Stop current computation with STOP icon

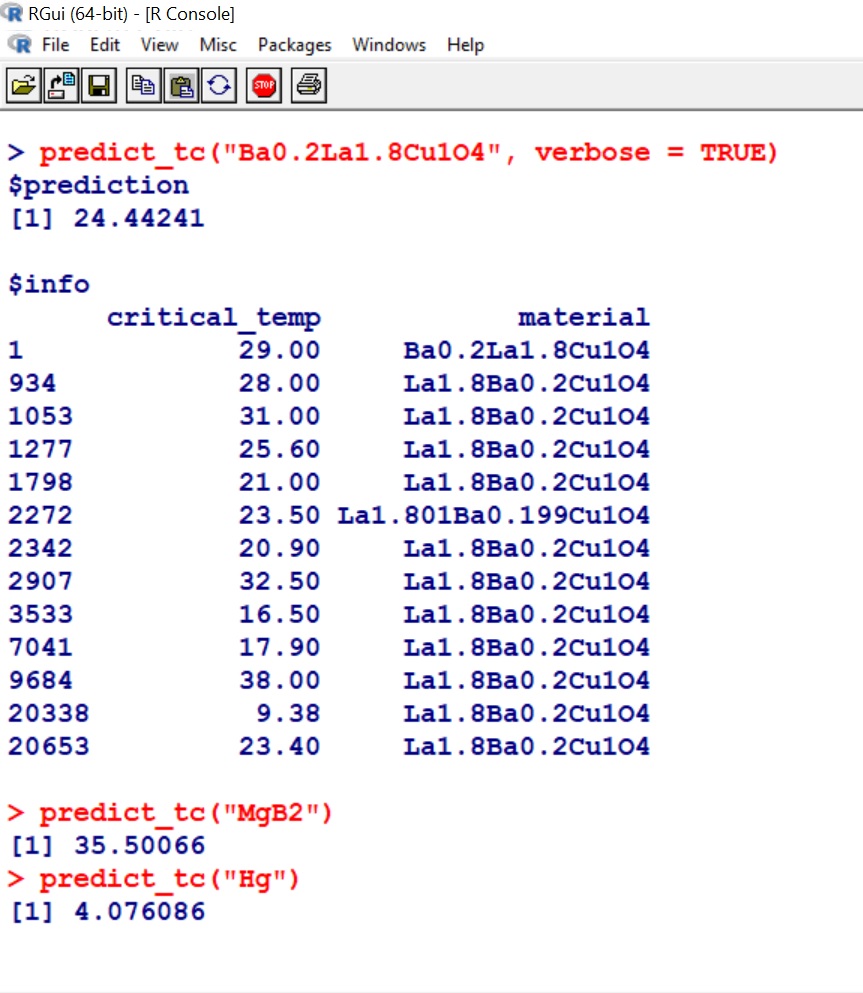click(x=264, y=85)
